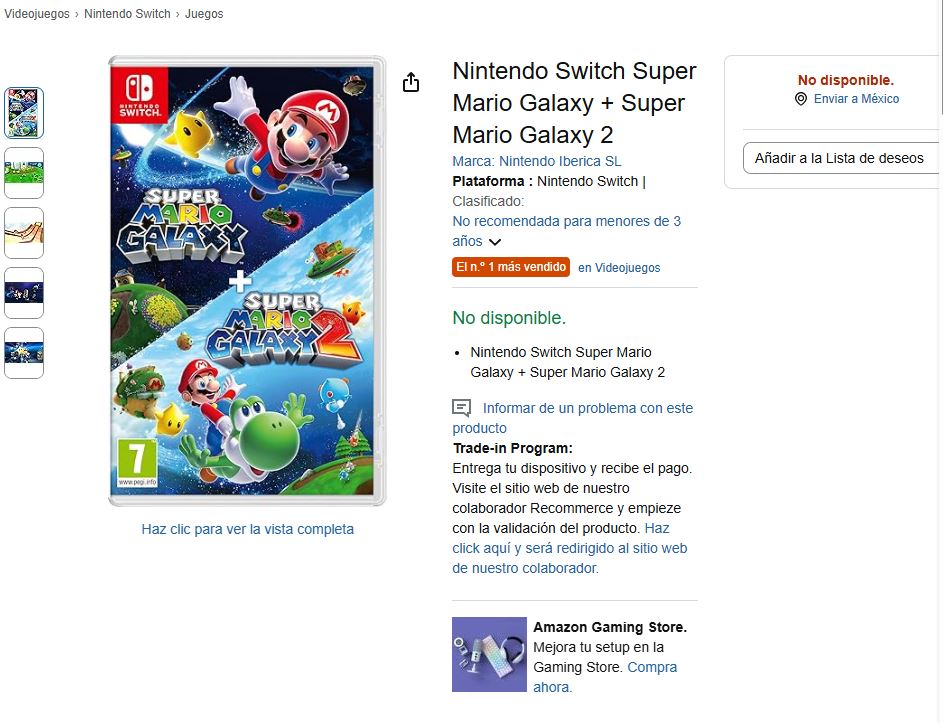Select the first product thumbnail

click(x=24, y=113)
